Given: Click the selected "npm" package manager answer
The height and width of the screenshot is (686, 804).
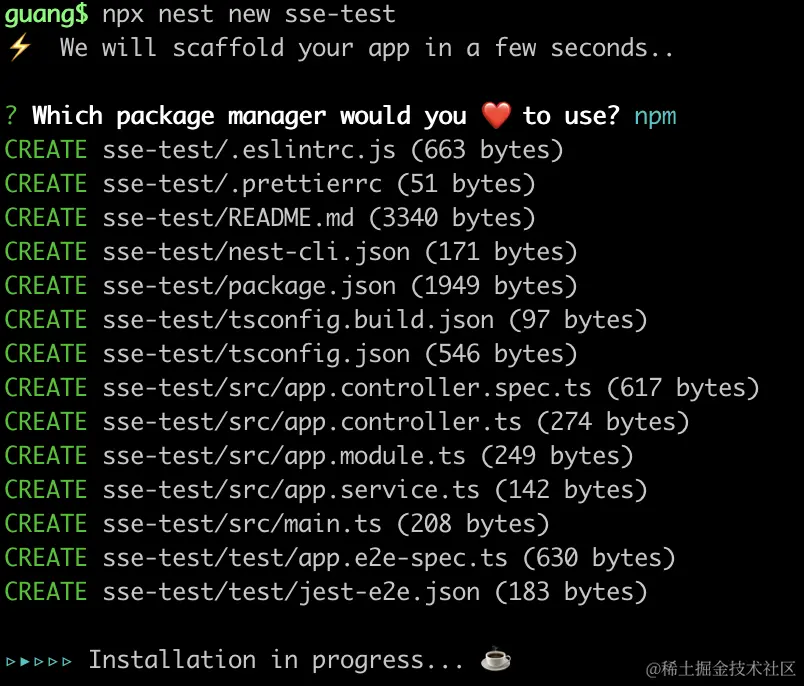Looking at the screenshot, I should coord(655,116).
